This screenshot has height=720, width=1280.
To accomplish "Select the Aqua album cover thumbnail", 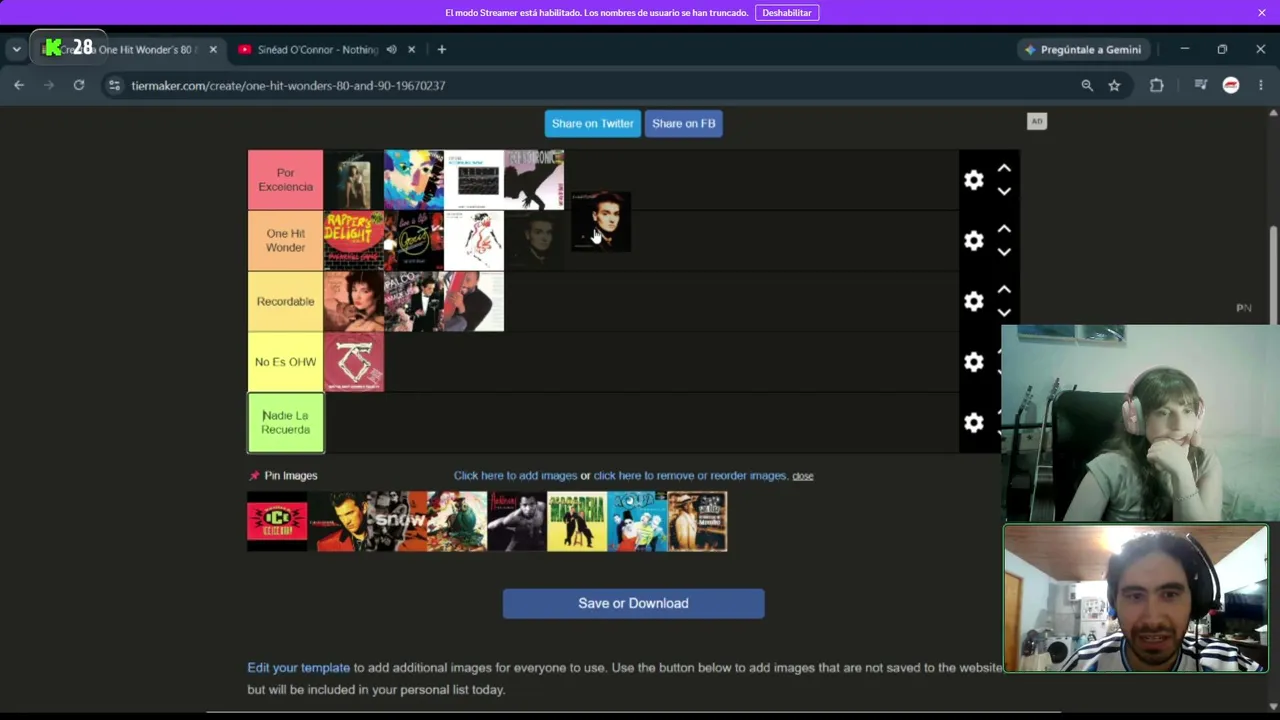I will coord(637,521).
